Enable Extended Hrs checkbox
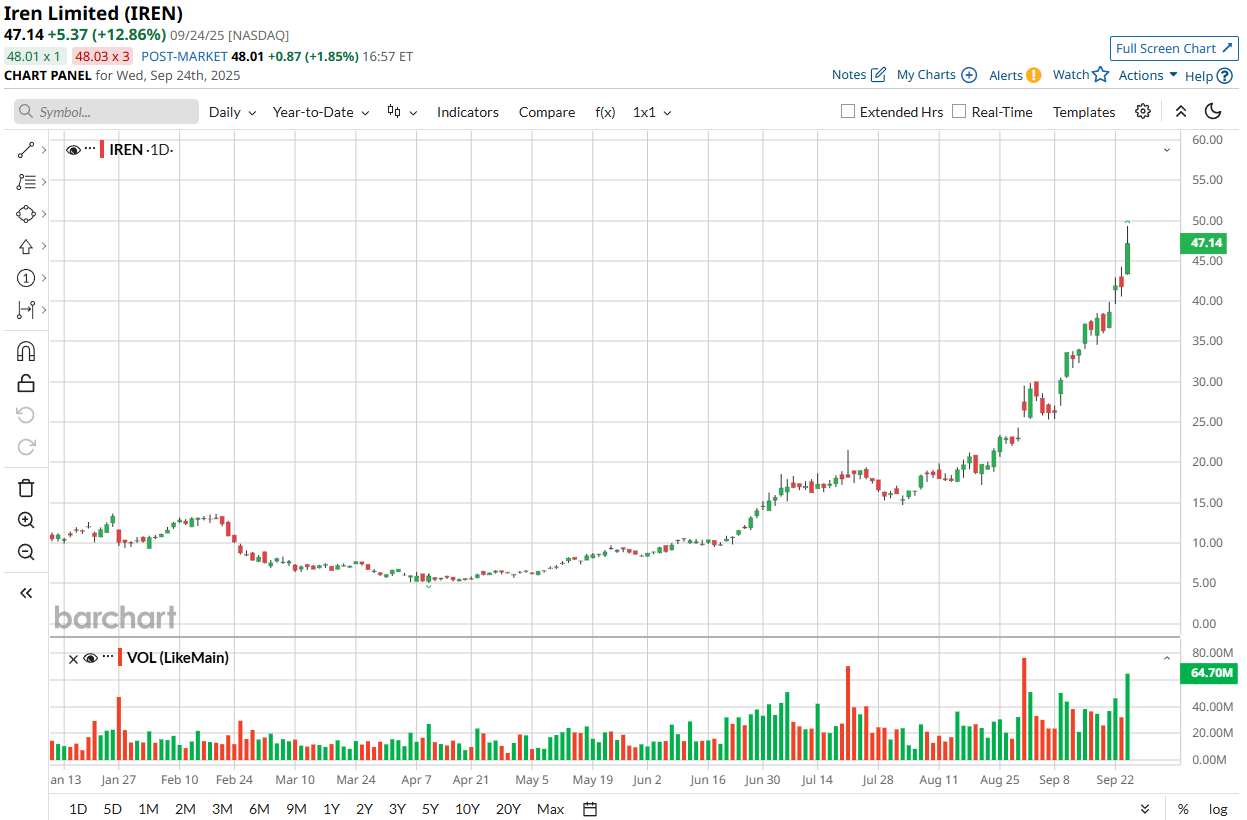 tap(848, 112)
